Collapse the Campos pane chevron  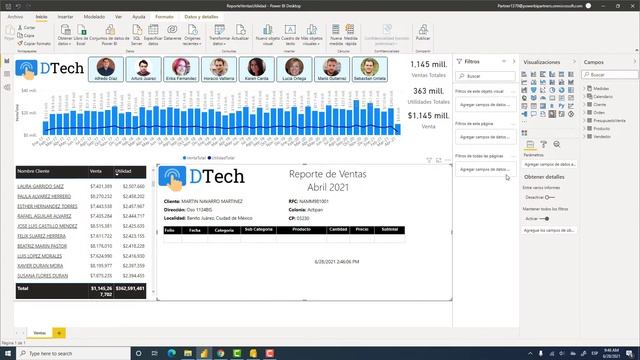[x=635, y=62]
